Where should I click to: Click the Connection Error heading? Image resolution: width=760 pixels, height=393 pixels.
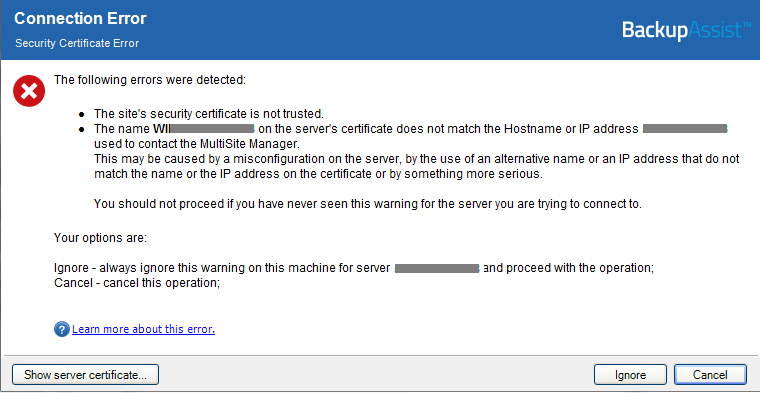[80, 19]
